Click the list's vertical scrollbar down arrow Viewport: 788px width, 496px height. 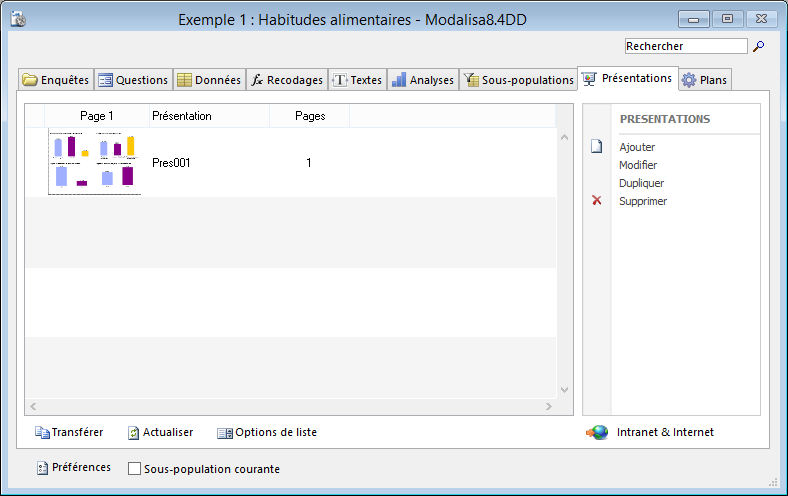click(x=563, y=390)
